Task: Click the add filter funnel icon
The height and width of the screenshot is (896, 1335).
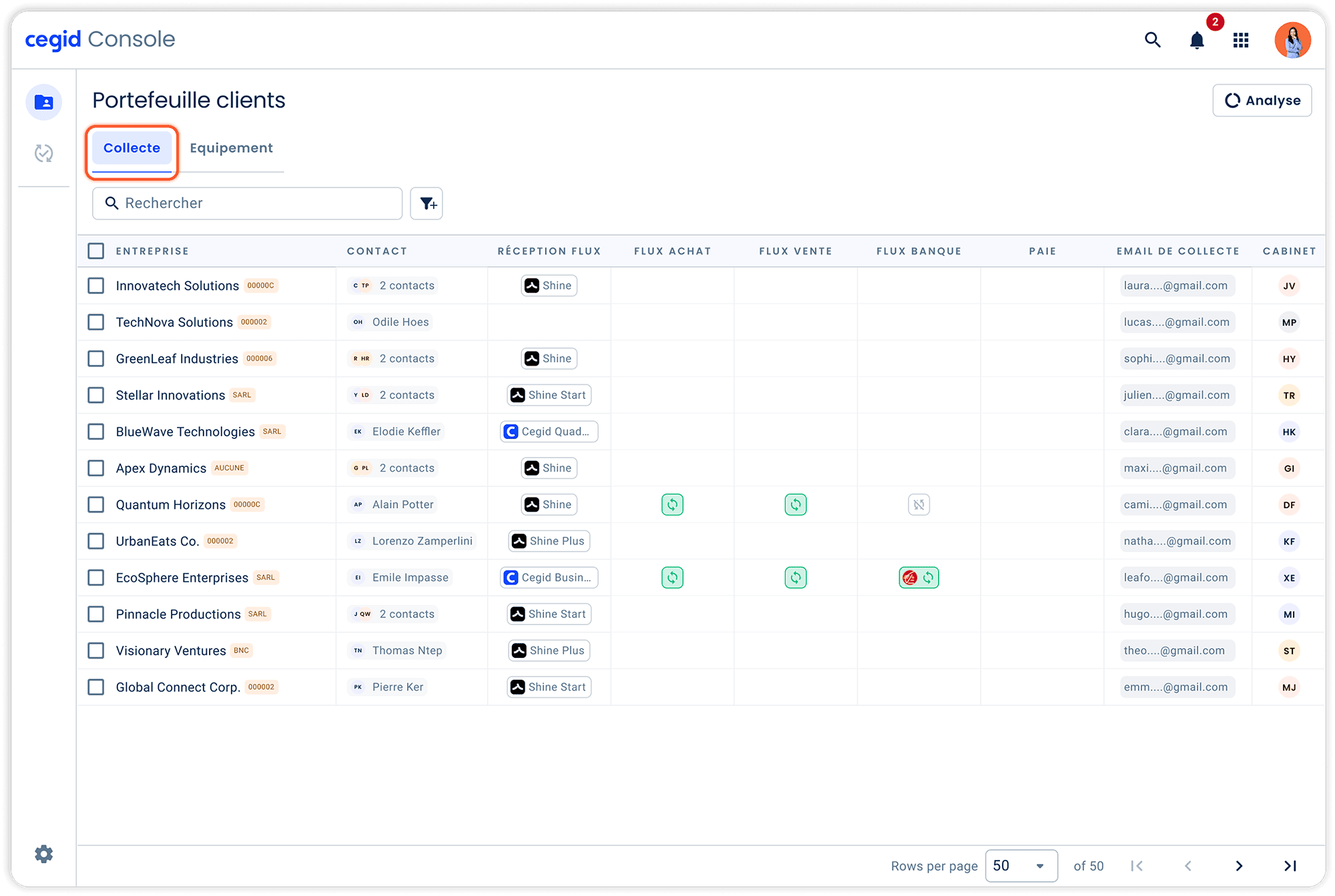Action: click(427, 203)
